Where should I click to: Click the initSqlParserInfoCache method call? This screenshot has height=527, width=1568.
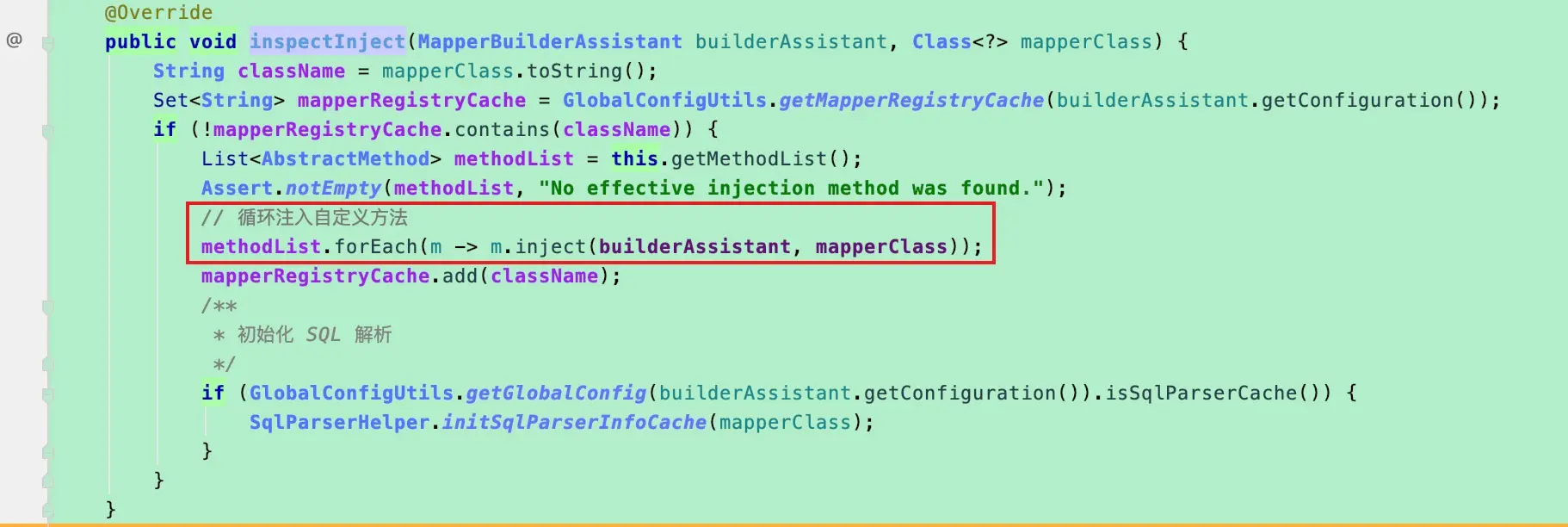point(574,422)
